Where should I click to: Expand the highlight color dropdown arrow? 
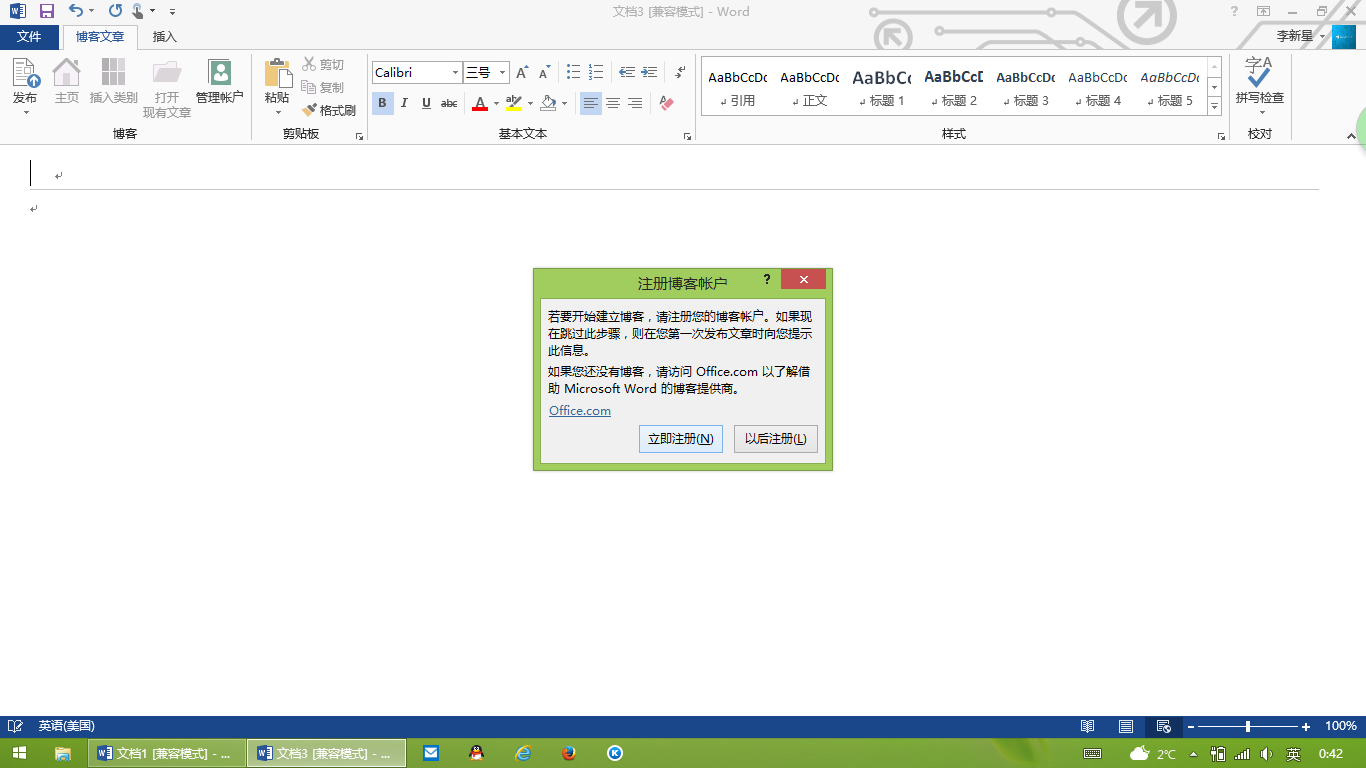click(x=530, y=103)
